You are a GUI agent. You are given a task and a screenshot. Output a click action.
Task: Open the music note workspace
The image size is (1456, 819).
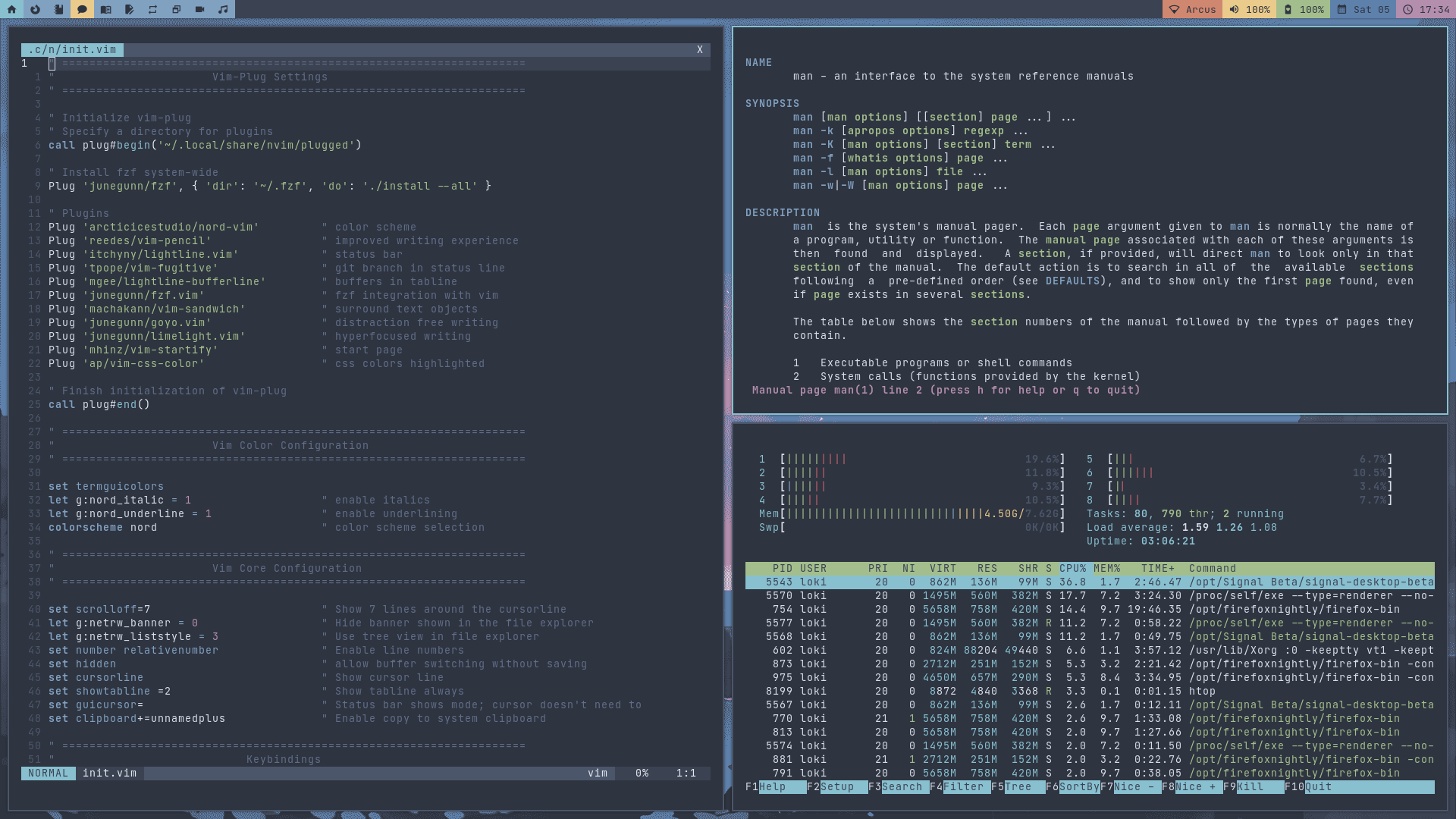click(x=223, y=9)
